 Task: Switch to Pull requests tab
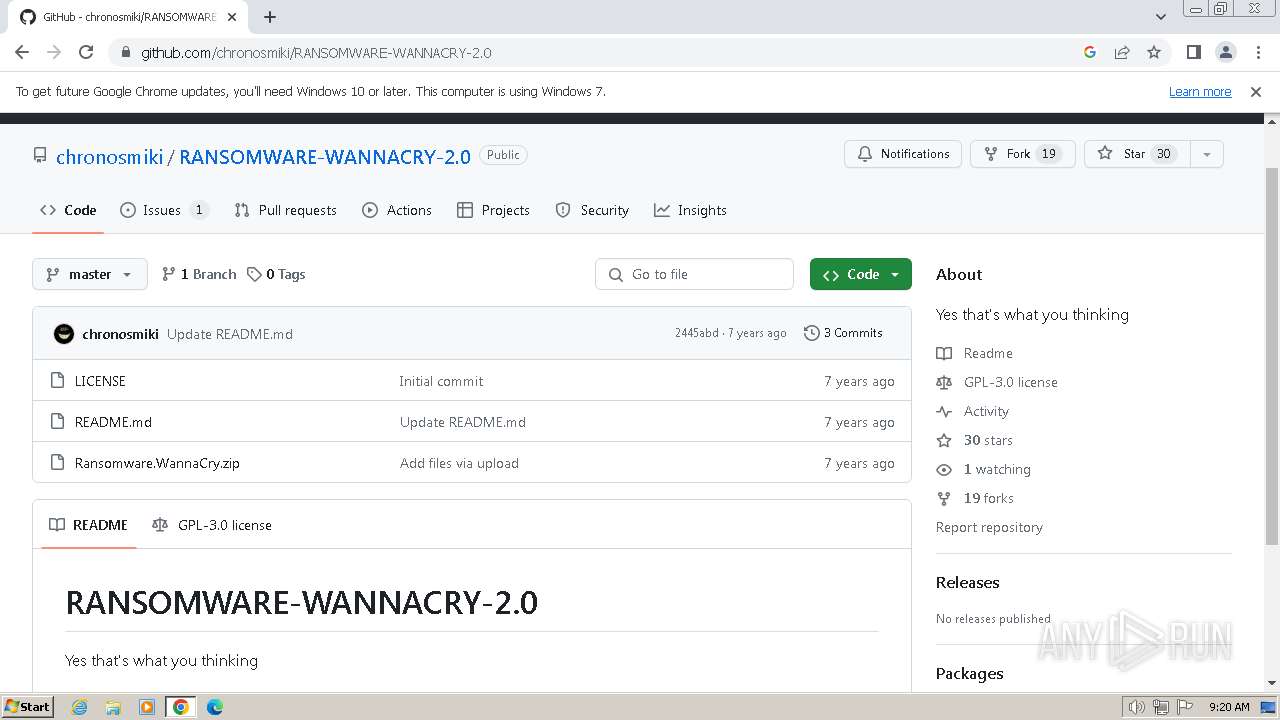[x=285, y=210]
